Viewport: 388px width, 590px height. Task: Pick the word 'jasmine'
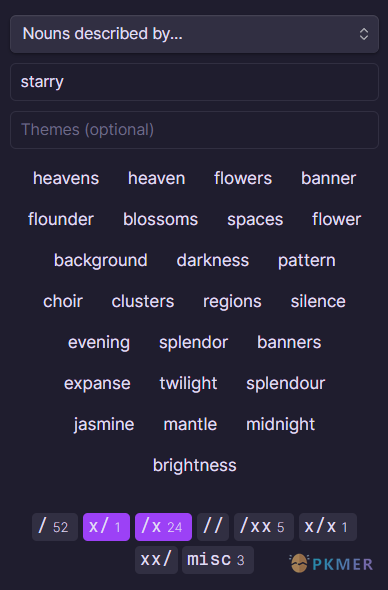coord(104,424)
